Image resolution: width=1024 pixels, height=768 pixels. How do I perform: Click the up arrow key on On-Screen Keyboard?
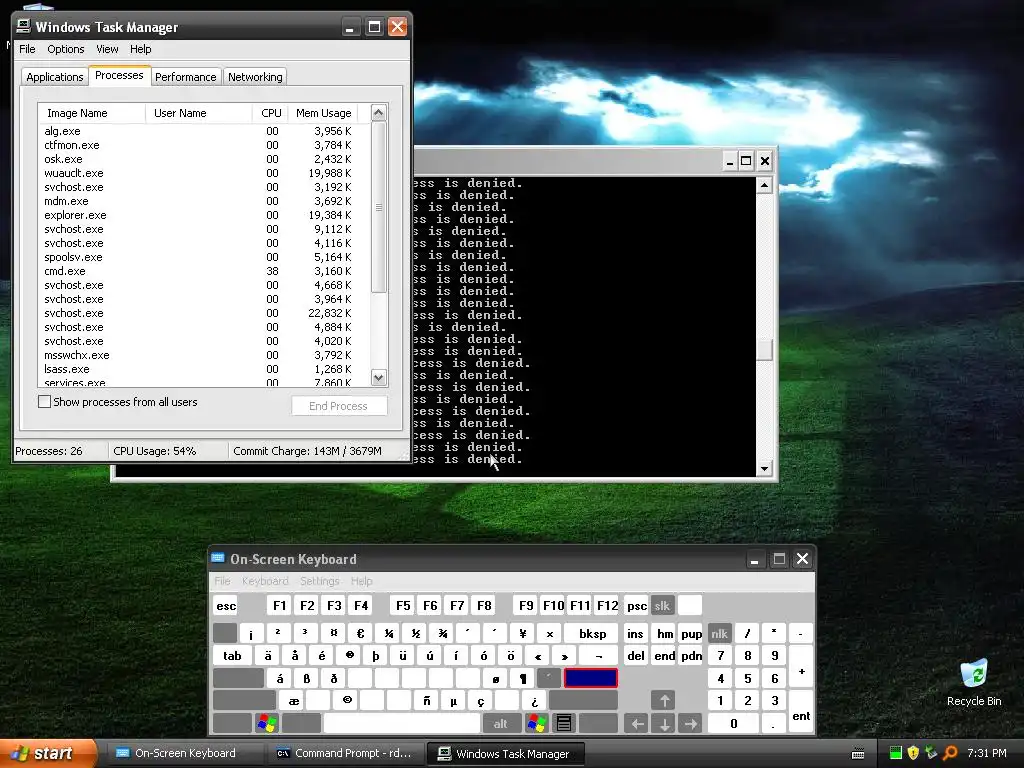(664, 701)
